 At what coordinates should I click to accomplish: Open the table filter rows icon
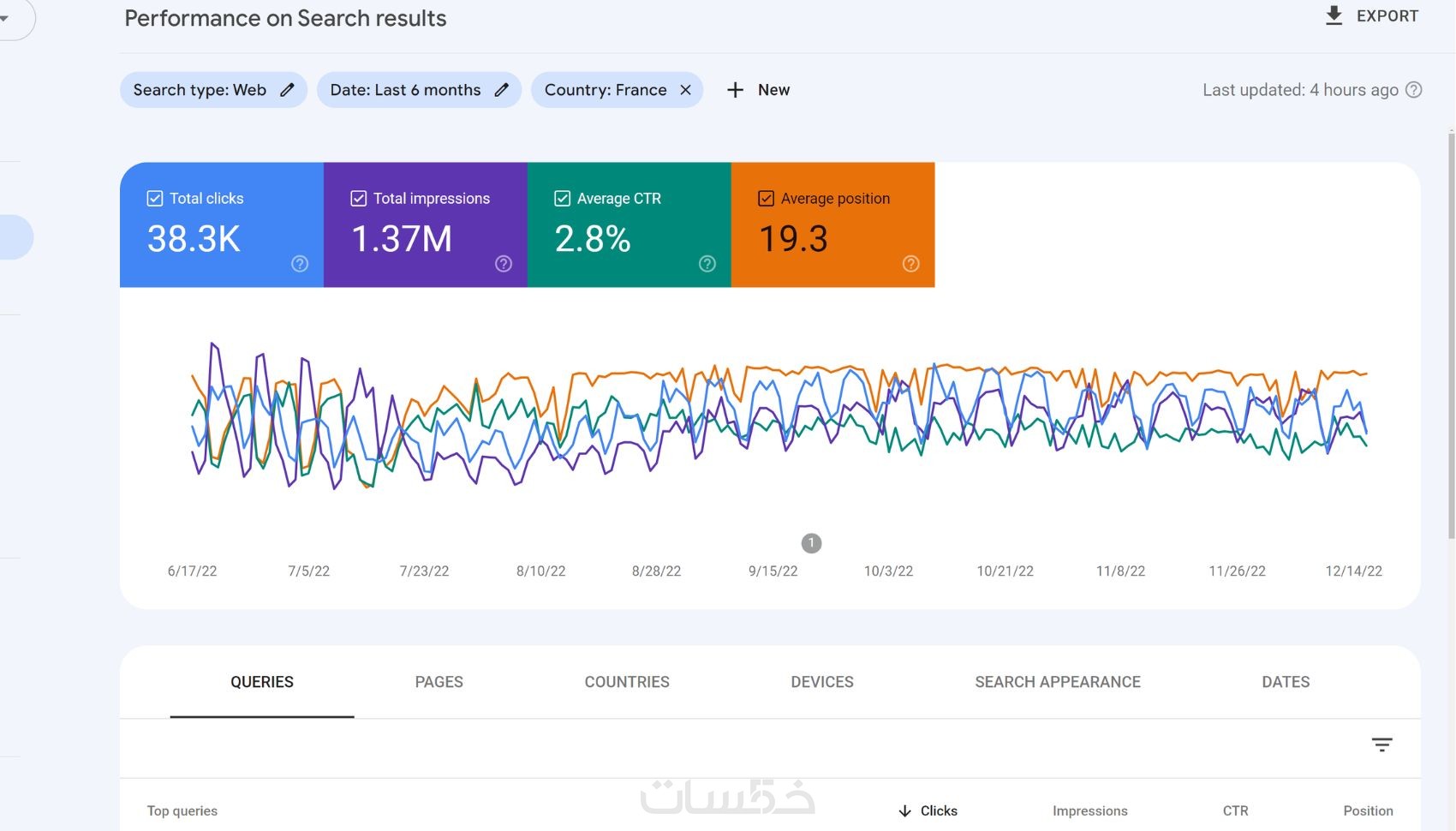point(1381,744)
